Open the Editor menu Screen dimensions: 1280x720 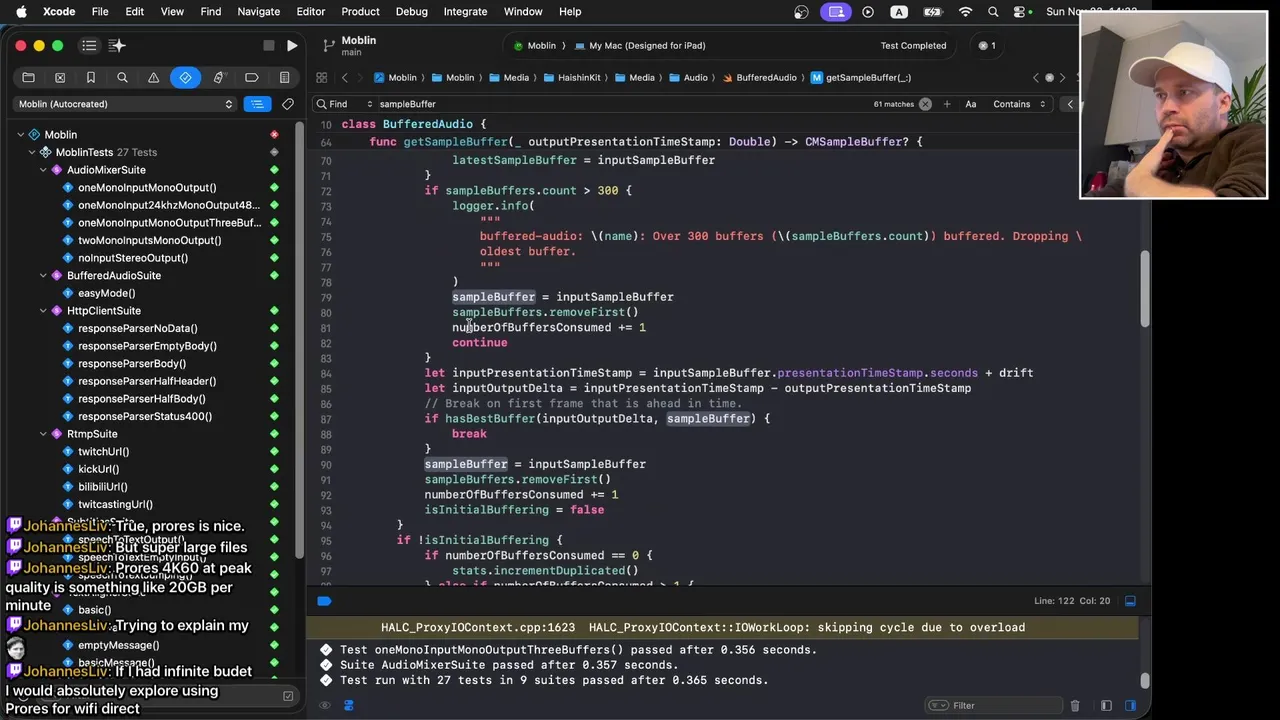pyautogui.click(x=310, y=12)
